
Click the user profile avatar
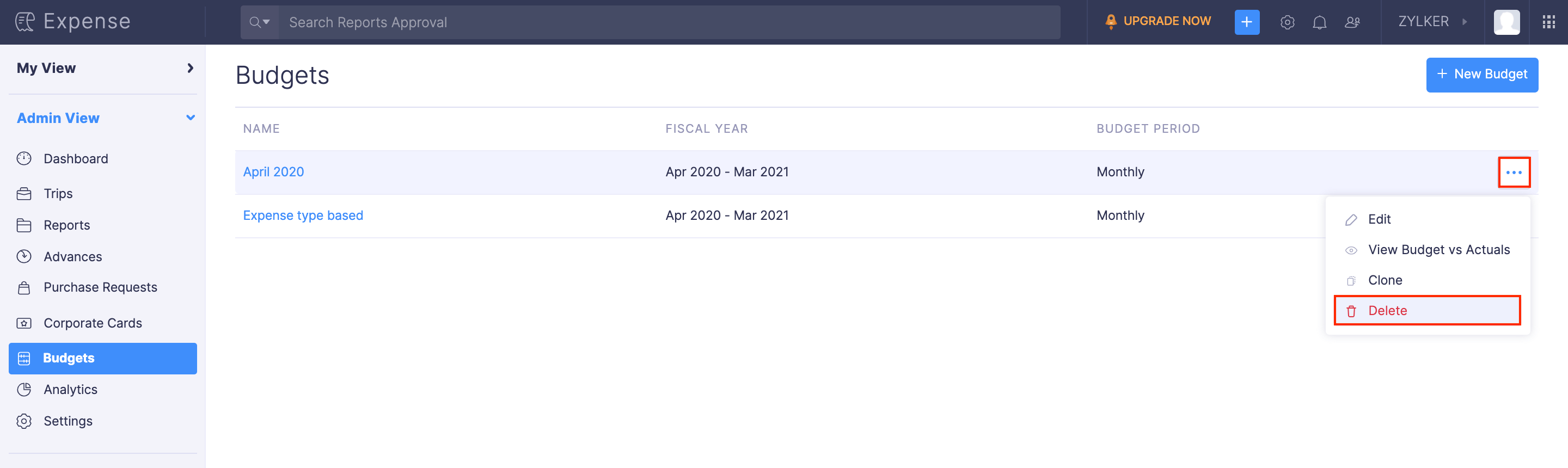pyautogui.click(x=1506, y=22)
